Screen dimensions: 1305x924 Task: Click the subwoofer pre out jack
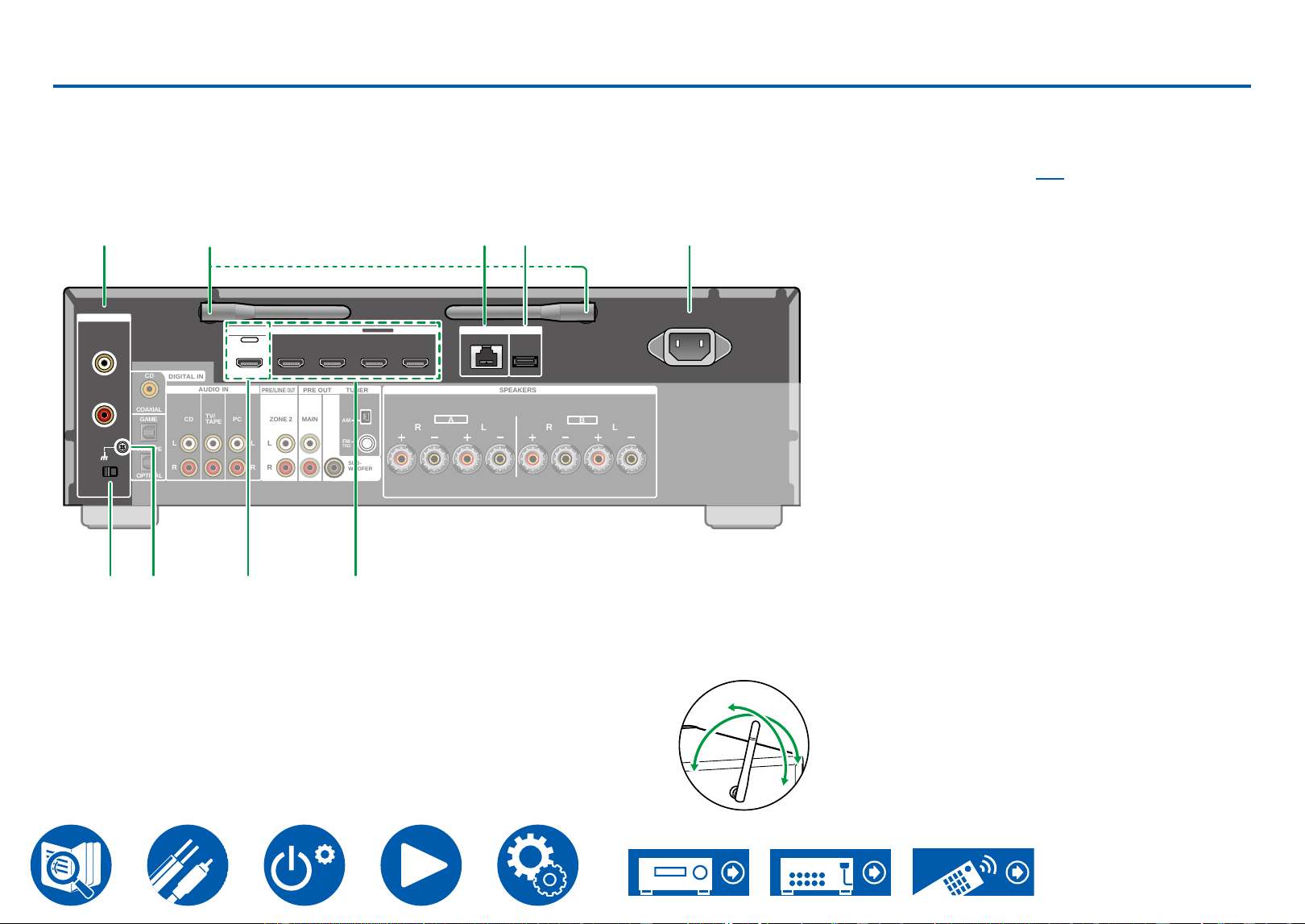pyautogui.click(x=334, y=467)
